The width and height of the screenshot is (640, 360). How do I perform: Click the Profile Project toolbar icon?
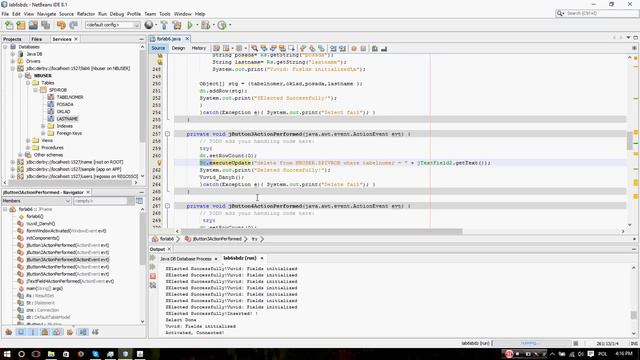(222, 25)
